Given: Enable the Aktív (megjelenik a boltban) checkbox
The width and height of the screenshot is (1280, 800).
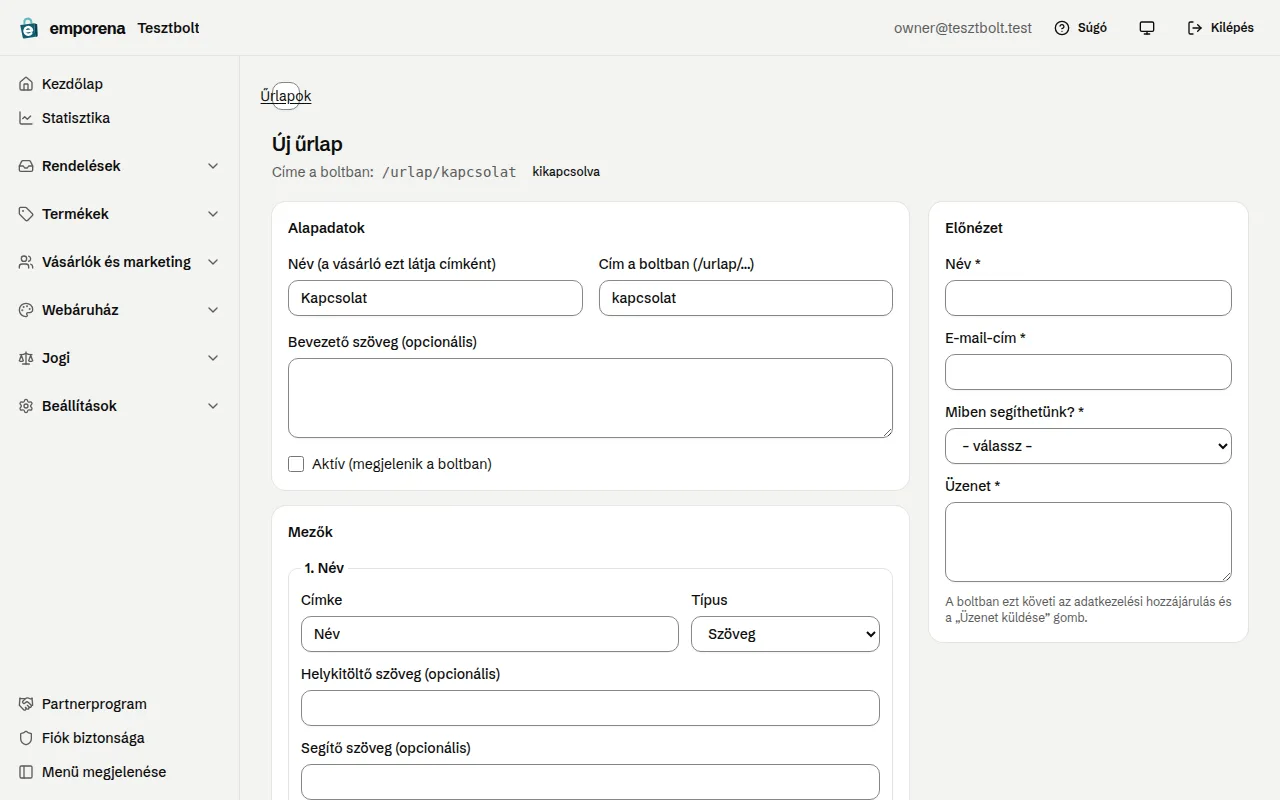Looking at the screenshot, I should pos(296,464).
